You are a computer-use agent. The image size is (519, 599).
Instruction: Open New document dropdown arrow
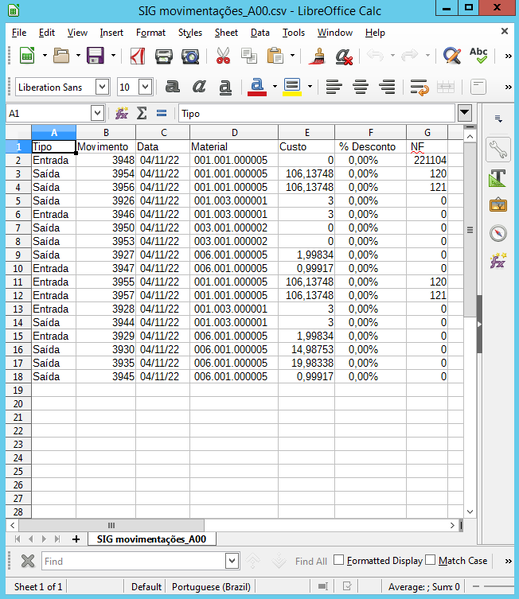tap(44, 56)
